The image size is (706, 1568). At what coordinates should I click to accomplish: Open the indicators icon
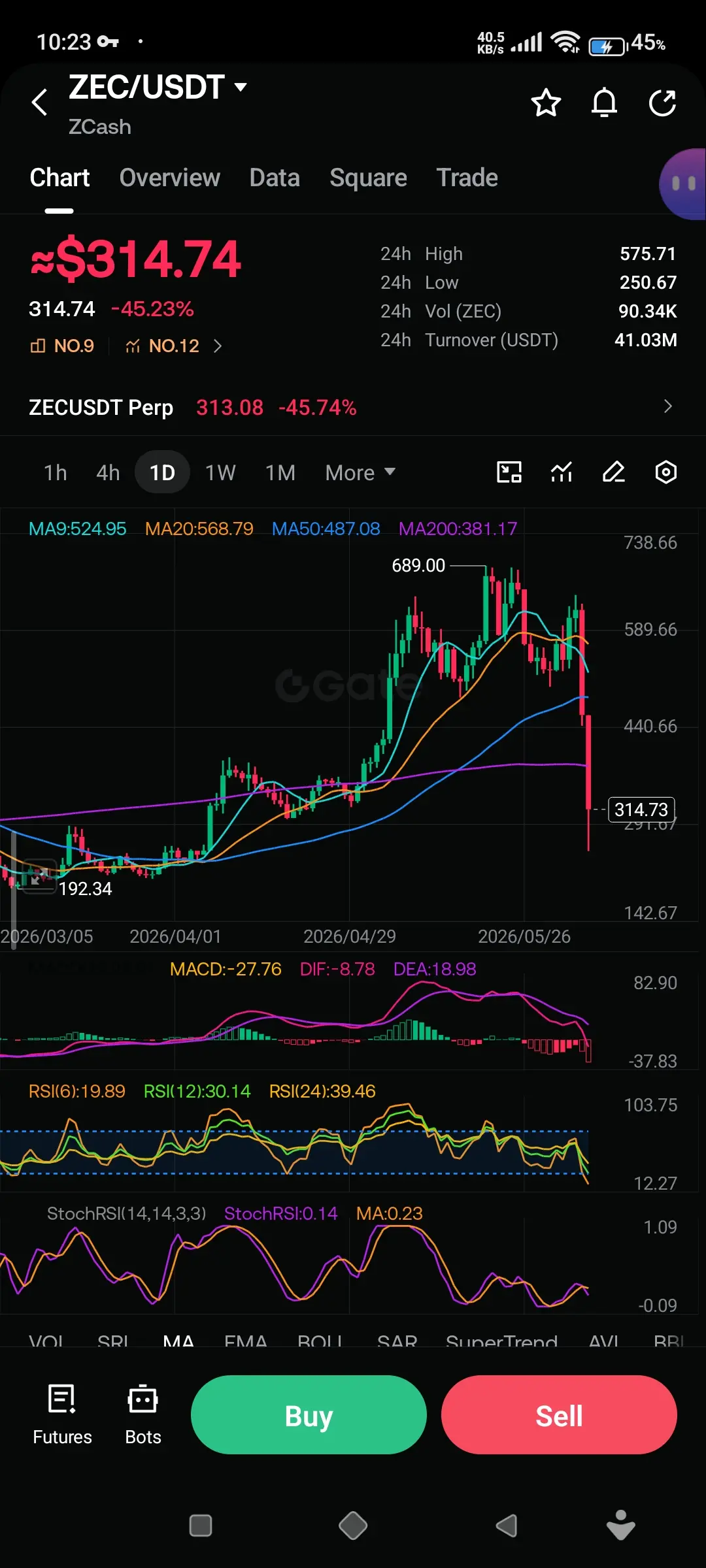click(562, 472)
